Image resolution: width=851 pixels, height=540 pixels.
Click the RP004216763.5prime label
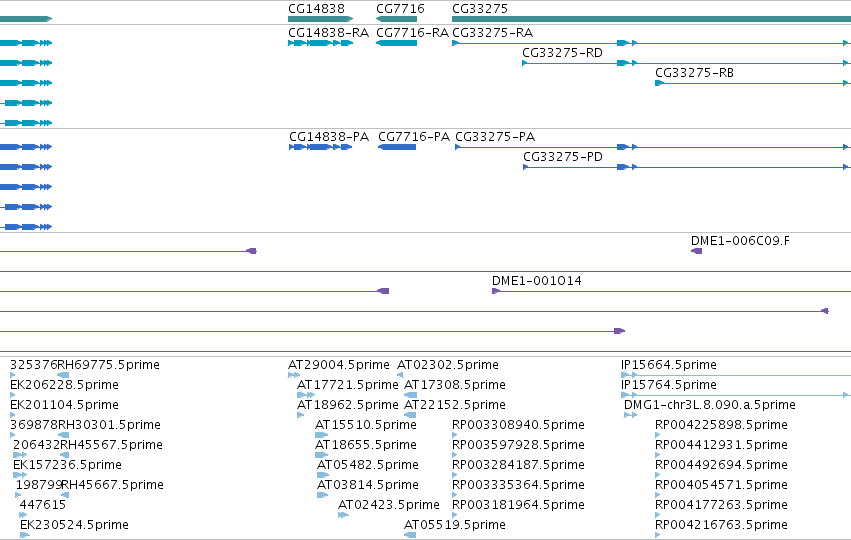[721, 525]
